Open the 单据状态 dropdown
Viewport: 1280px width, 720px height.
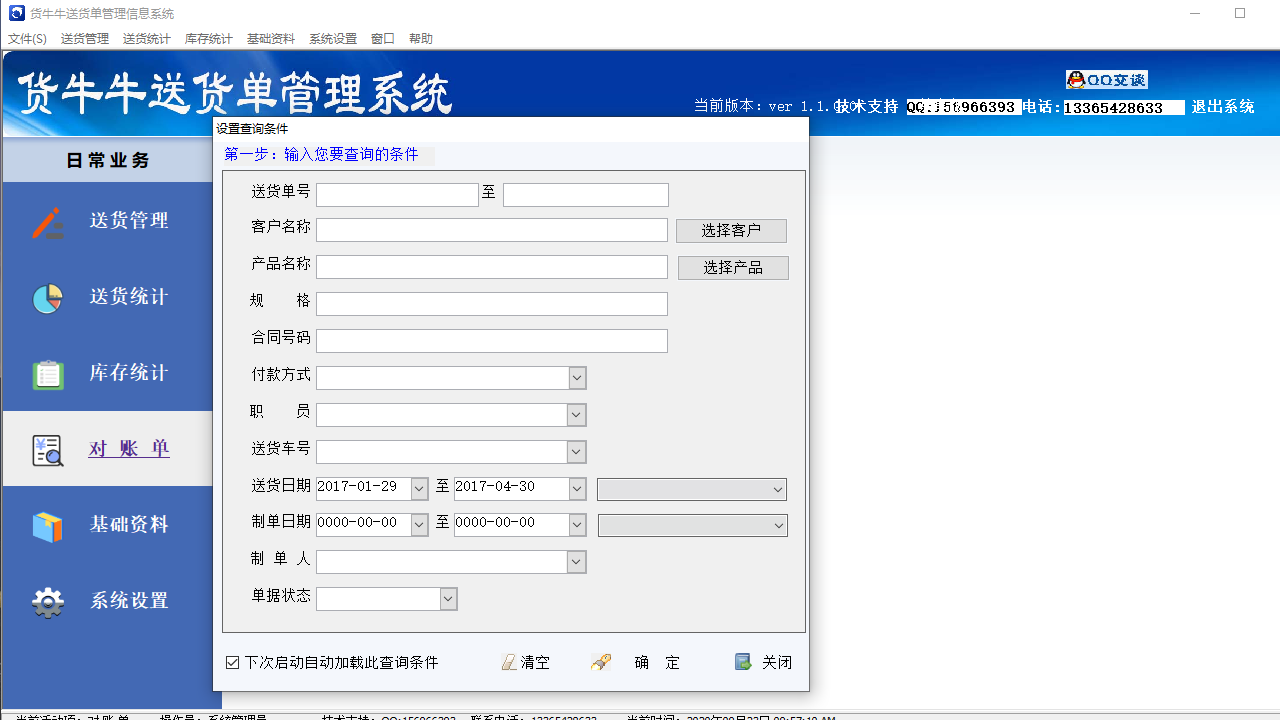tap(449, 598)
